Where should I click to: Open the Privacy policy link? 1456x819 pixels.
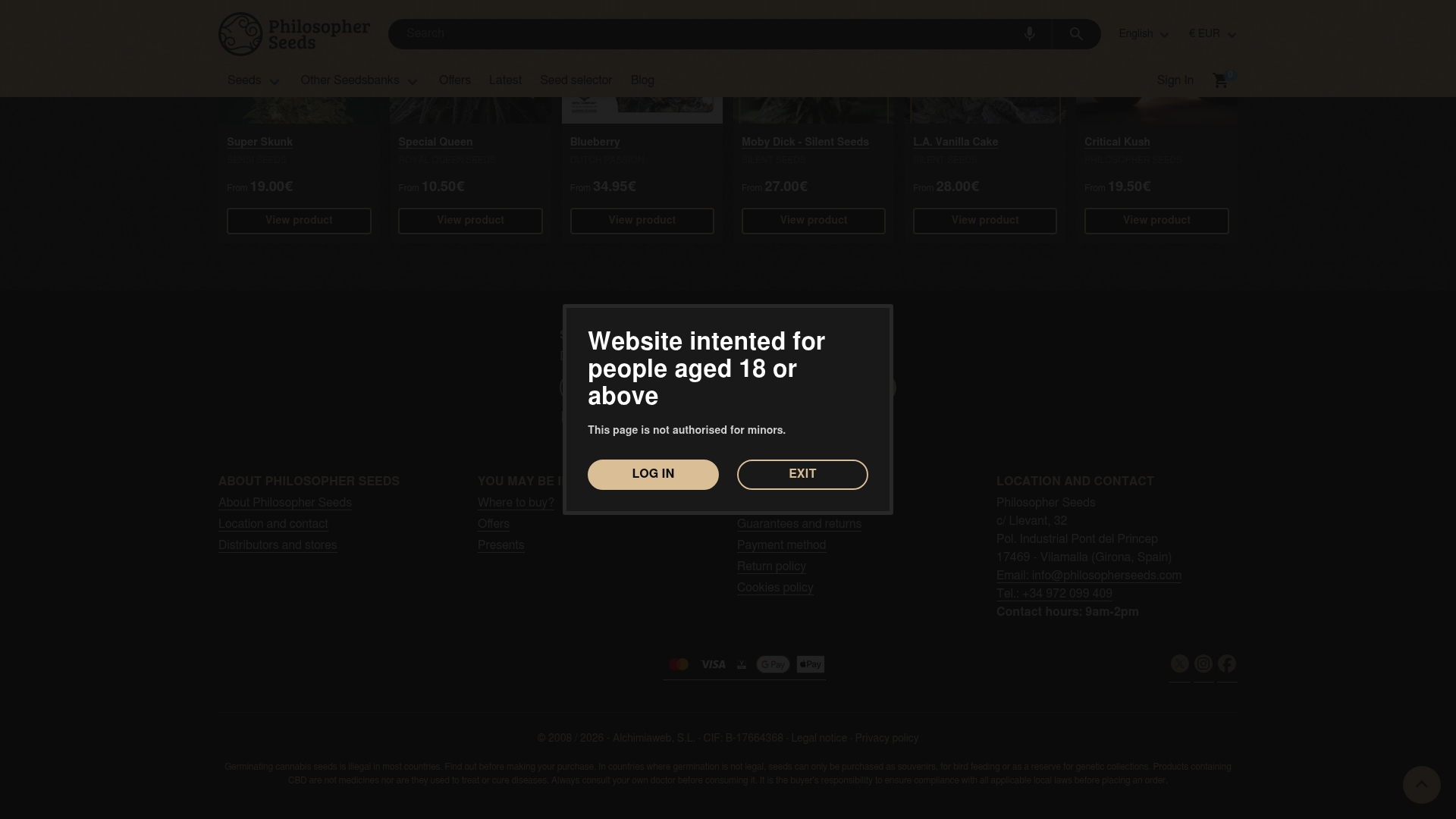pos(886,739)
